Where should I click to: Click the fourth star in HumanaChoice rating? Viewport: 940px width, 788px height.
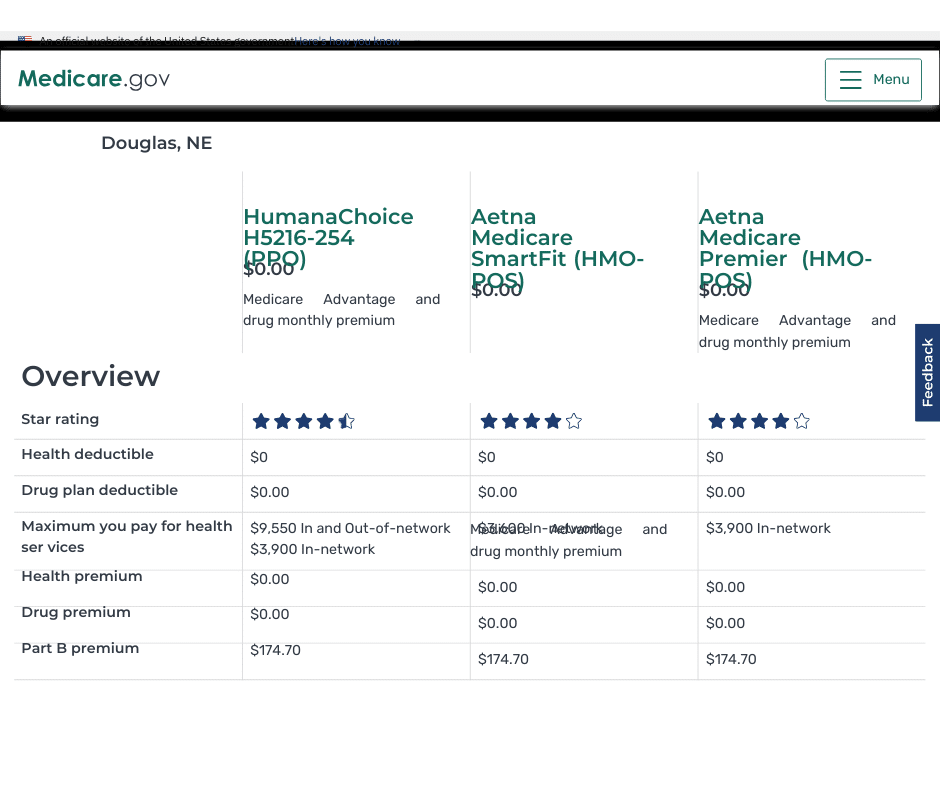coord(325,421)
